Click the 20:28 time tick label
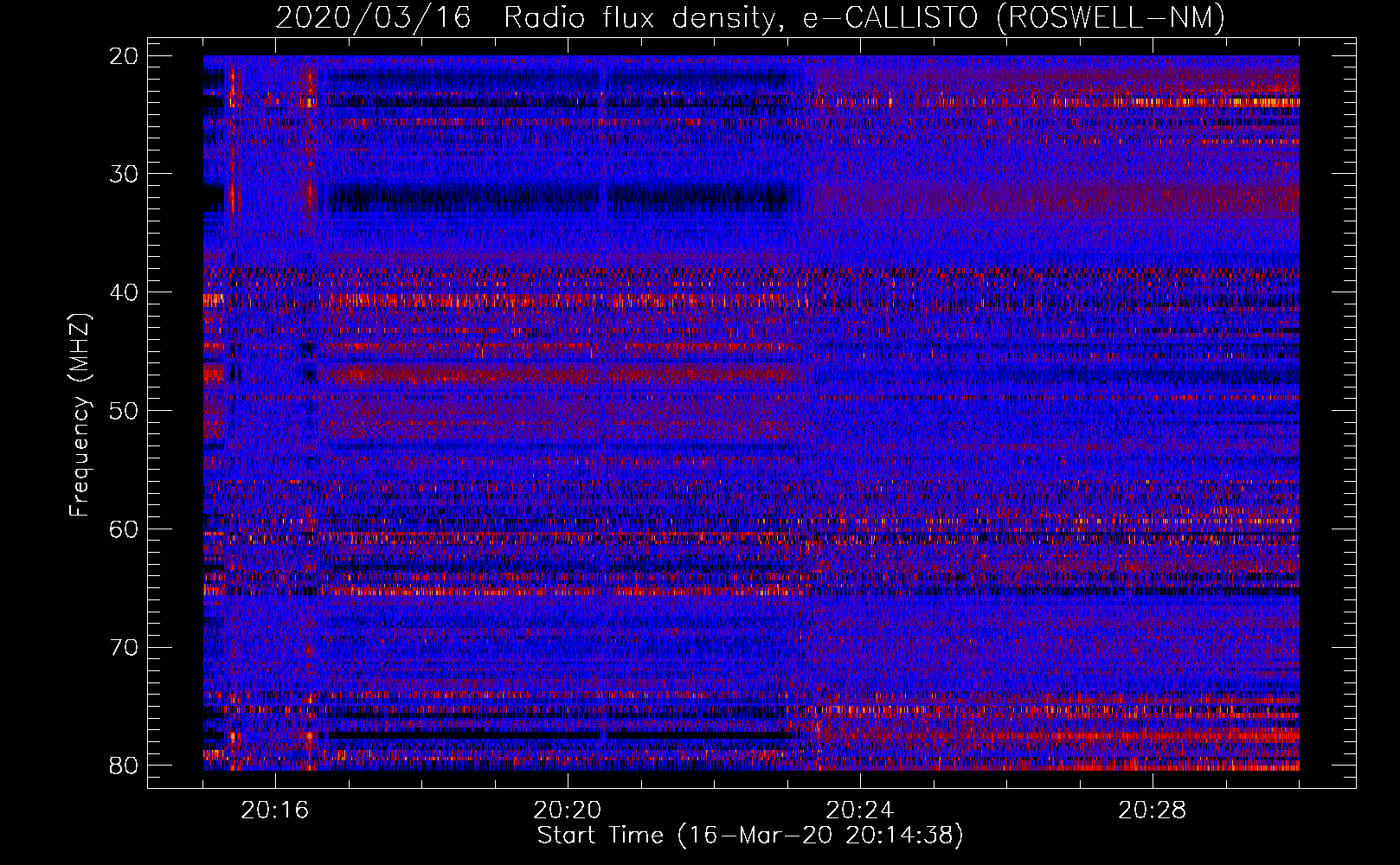Screen dimensions: 1400x865 [x=1153, y=811]
